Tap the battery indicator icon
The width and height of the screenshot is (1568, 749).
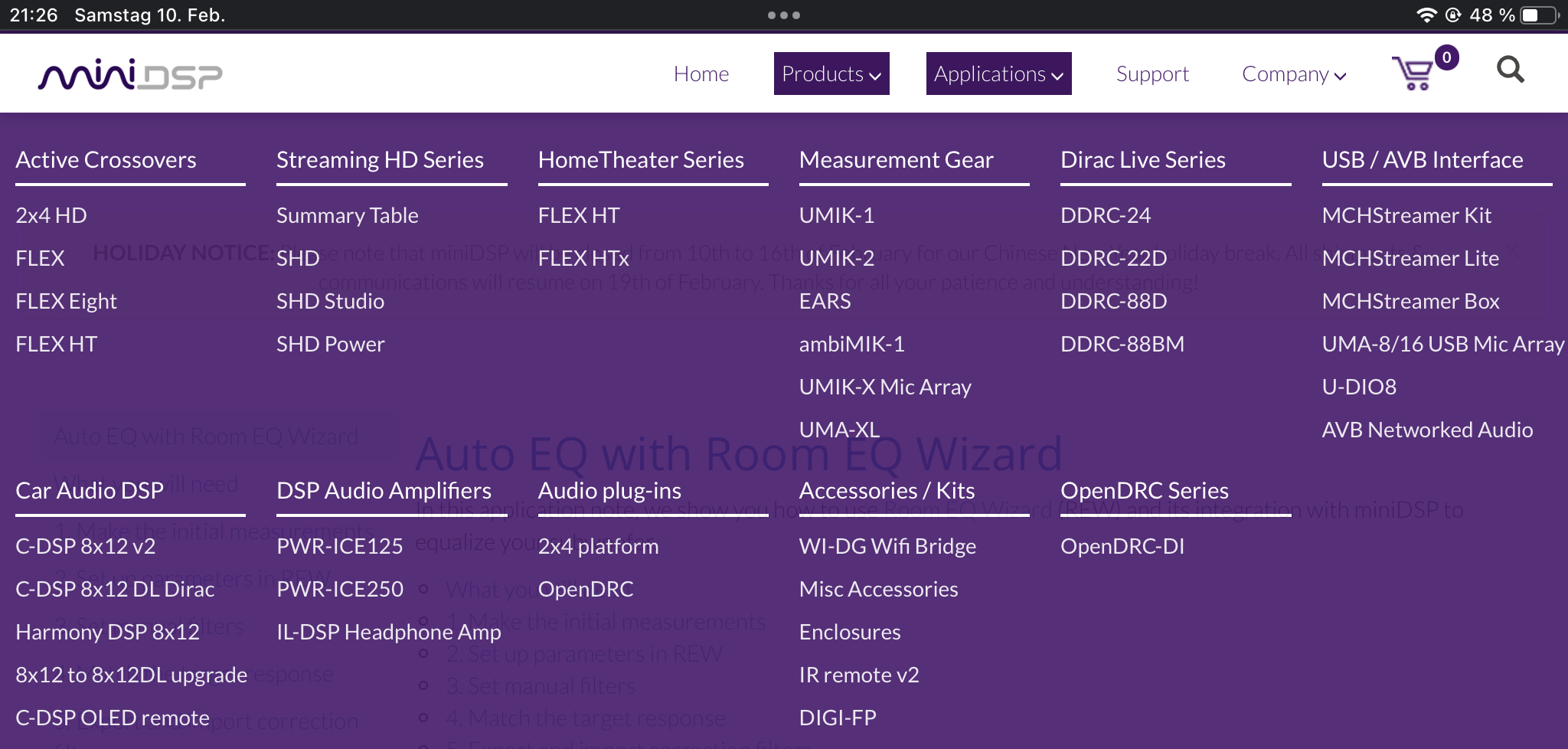point(1540,15)
